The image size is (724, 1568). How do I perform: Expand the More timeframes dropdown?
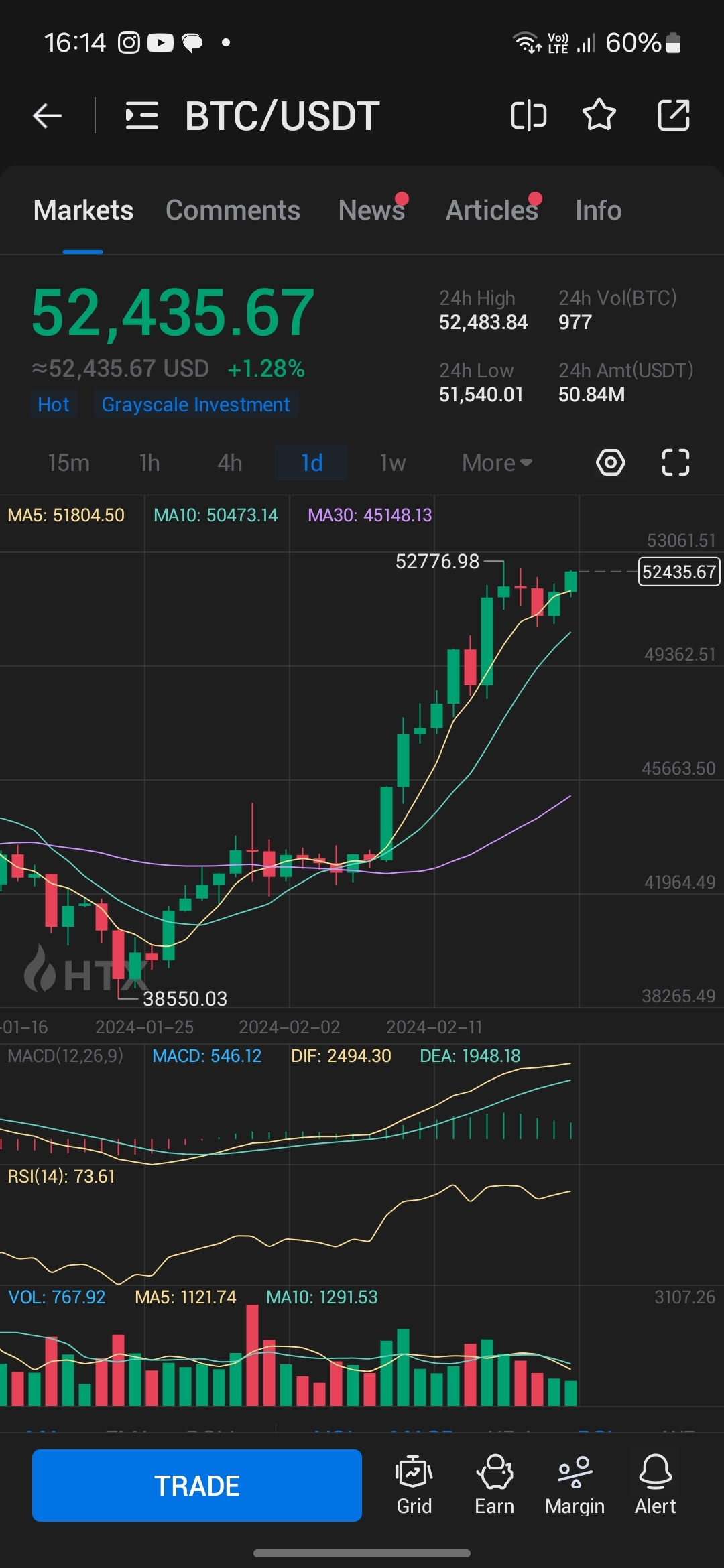(497, 463)
